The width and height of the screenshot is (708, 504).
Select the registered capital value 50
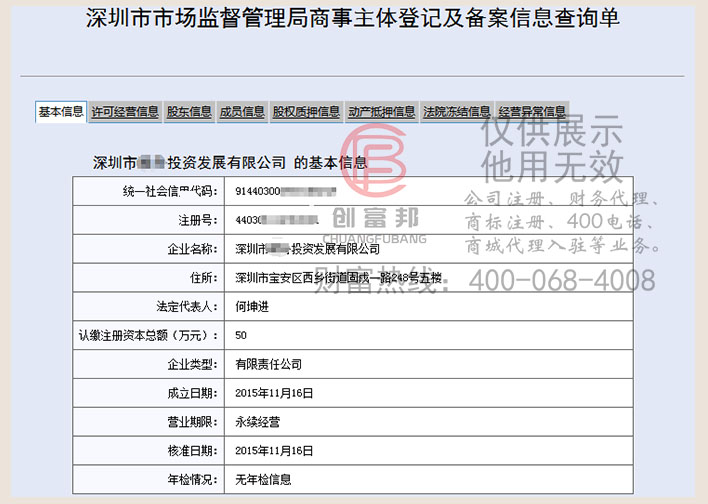241,336
